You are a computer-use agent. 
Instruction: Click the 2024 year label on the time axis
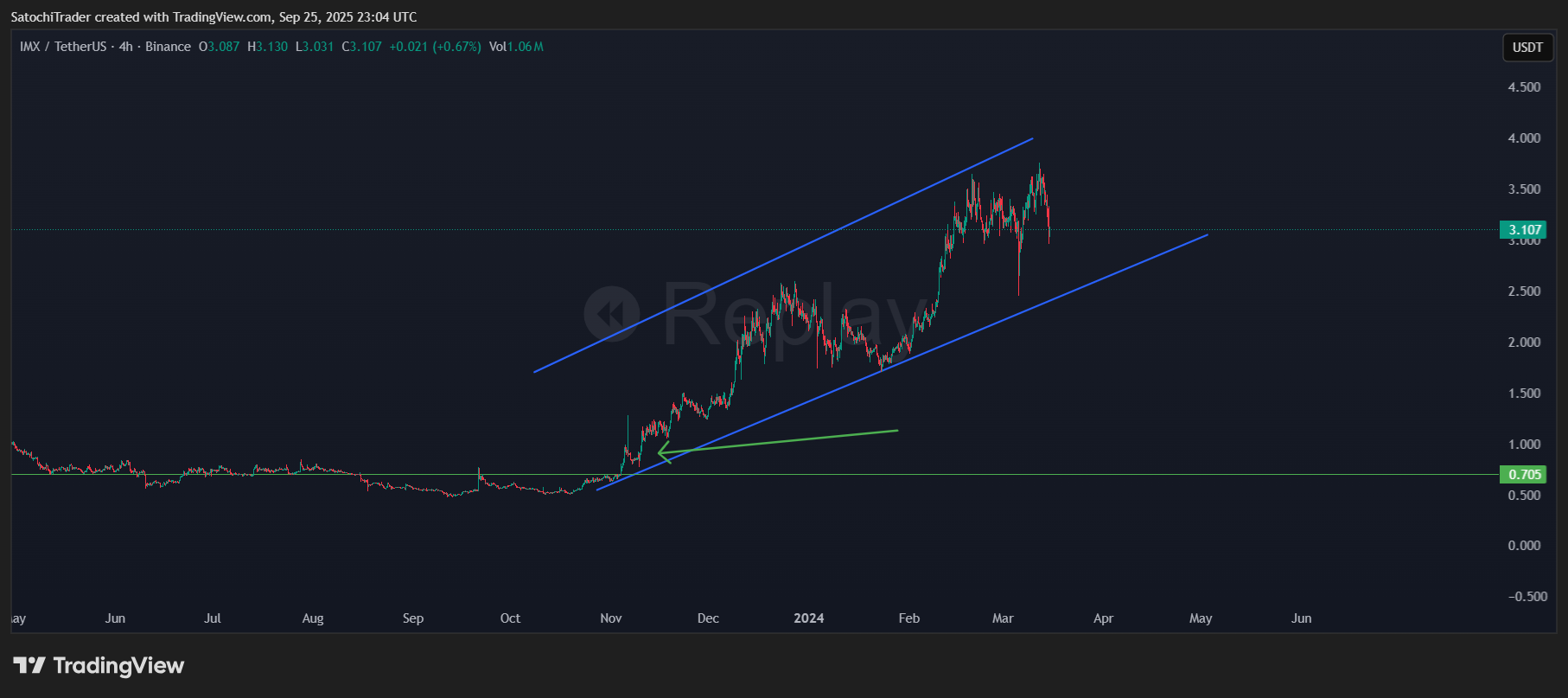(x=809, y=618)
